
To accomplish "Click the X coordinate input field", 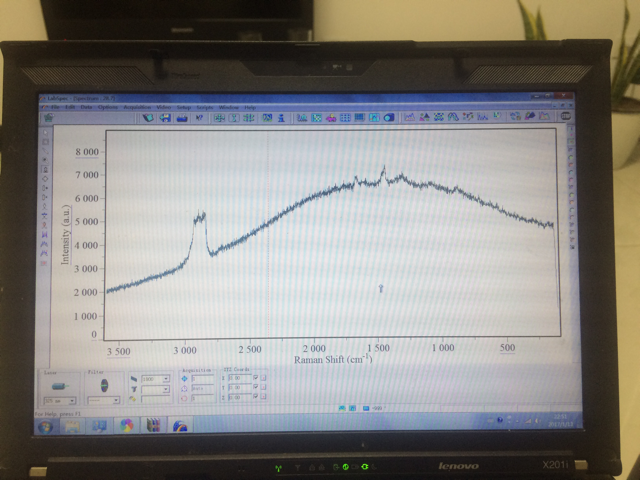I will point(239,378).
